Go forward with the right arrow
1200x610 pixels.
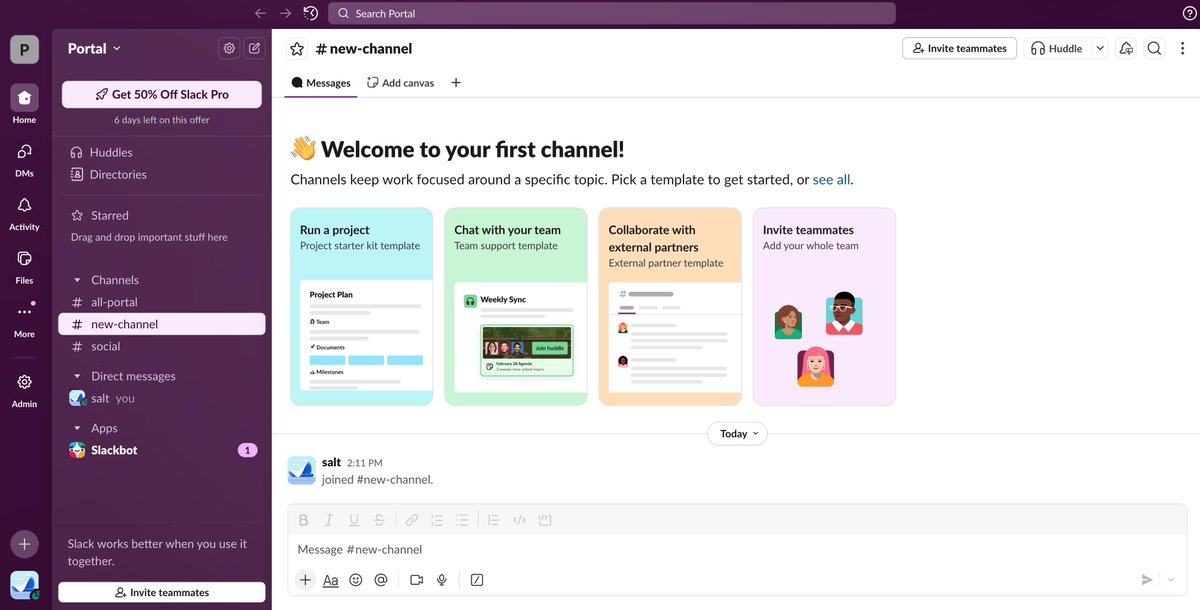point(286,13)
